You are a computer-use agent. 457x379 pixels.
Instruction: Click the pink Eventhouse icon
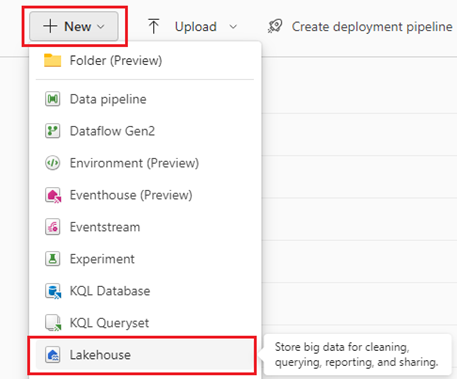pos(53,195)
